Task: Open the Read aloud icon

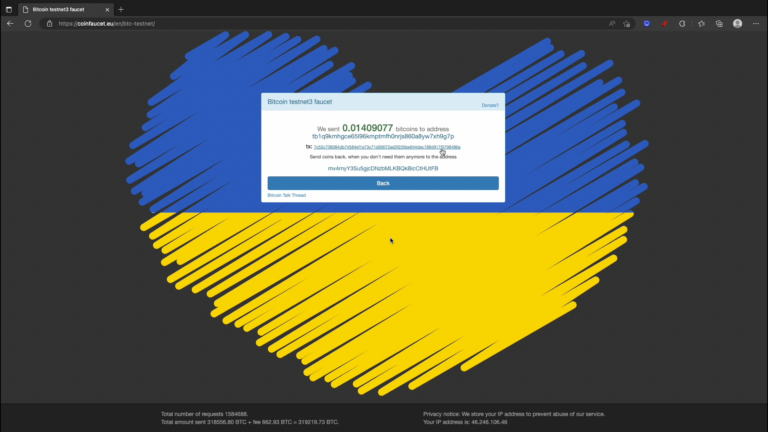Action: point(610,23)
